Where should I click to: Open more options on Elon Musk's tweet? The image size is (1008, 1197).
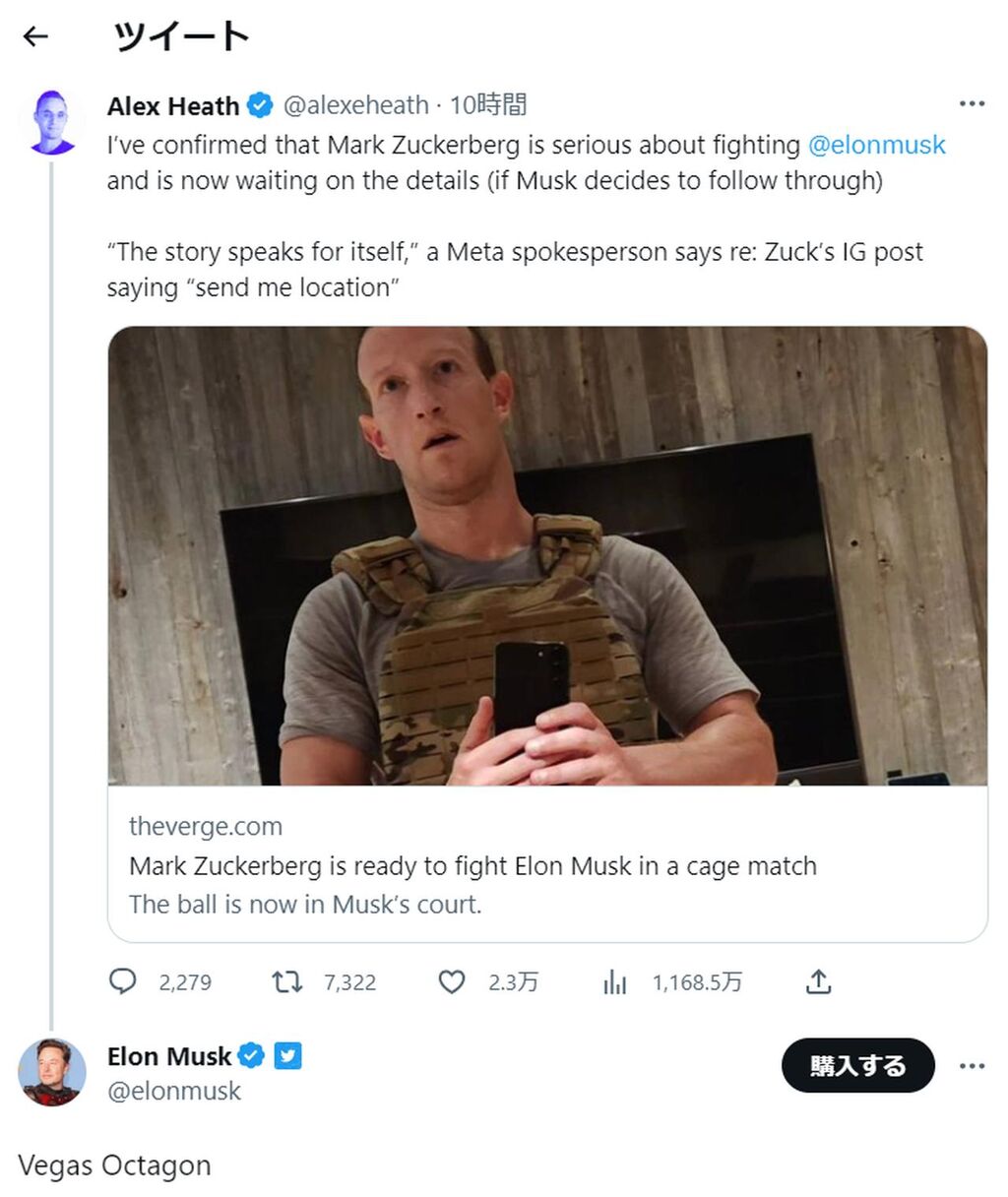tap(972, 1066)
